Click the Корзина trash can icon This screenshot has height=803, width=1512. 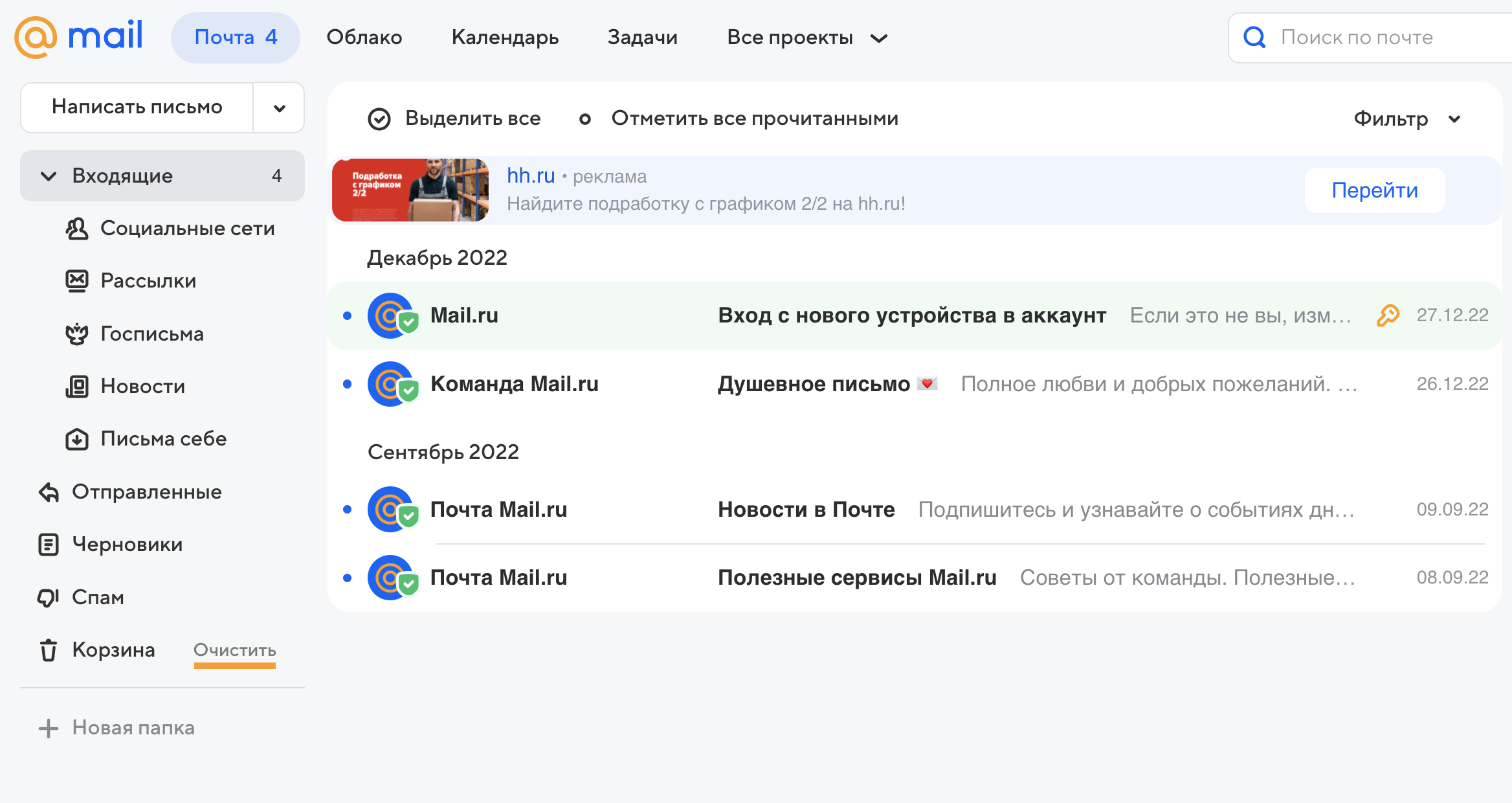(49, 650)
